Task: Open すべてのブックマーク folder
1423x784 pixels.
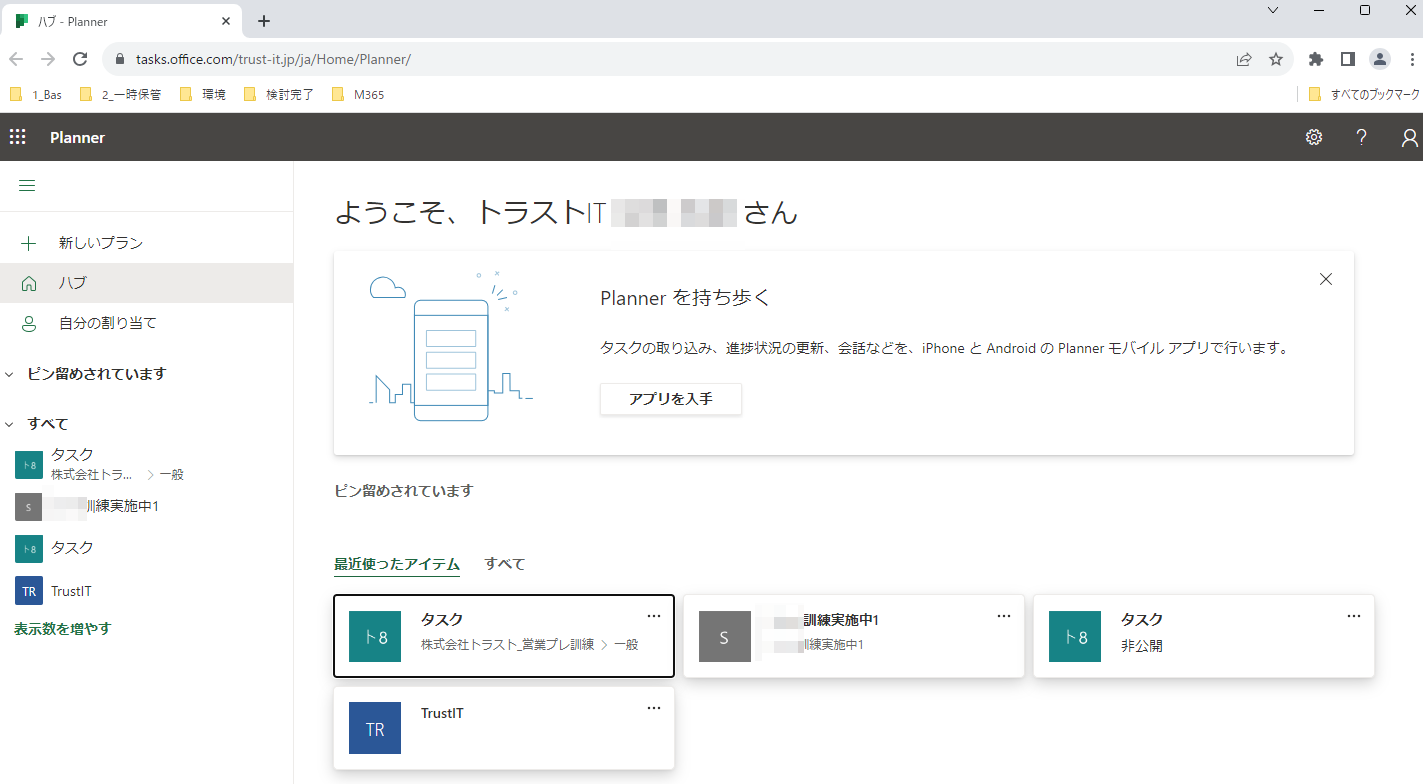Action: 1364,95
